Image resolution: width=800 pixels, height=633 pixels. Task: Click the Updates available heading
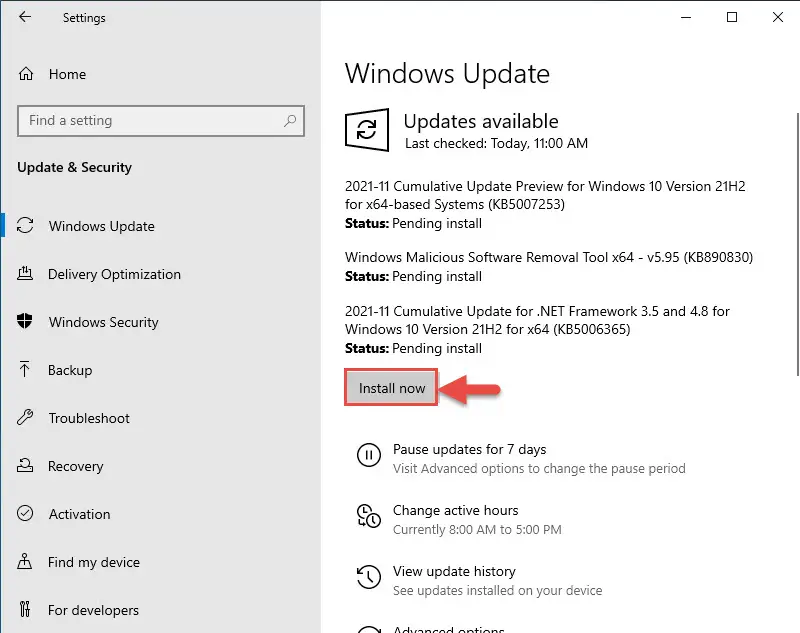(481, 121)
